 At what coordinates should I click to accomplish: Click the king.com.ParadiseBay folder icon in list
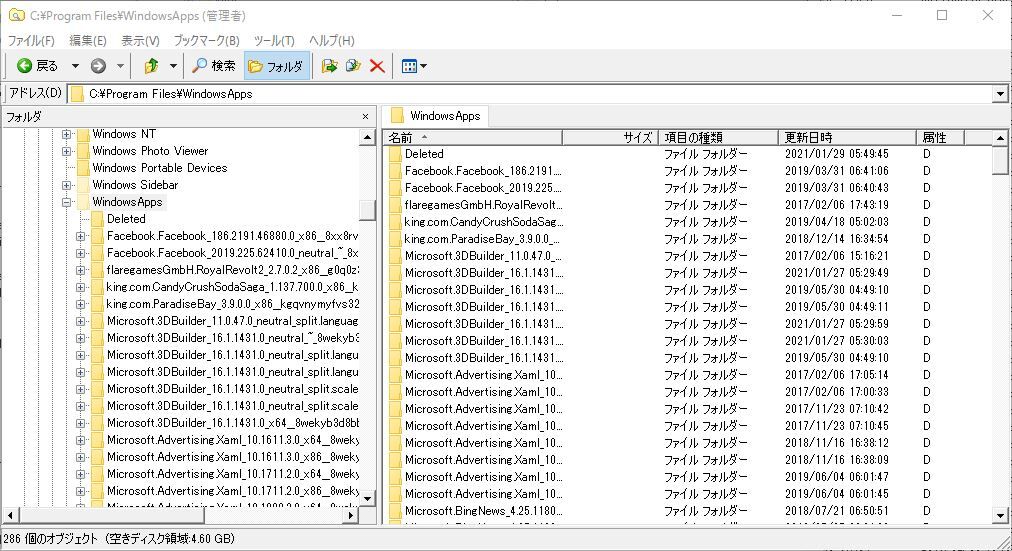[x=395, y=239]
